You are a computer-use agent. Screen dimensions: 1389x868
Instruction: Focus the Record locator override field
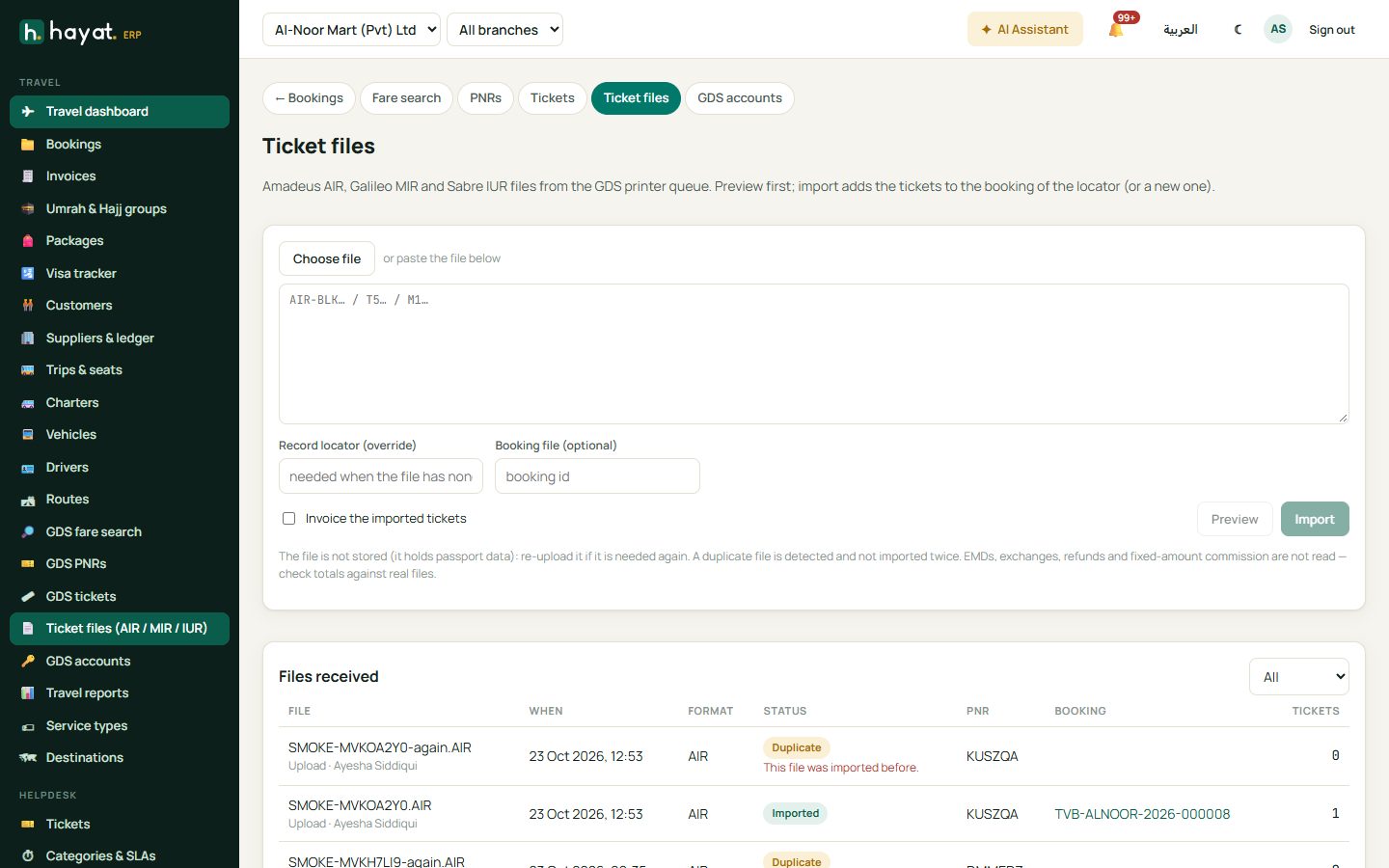(x=381, y=476)
